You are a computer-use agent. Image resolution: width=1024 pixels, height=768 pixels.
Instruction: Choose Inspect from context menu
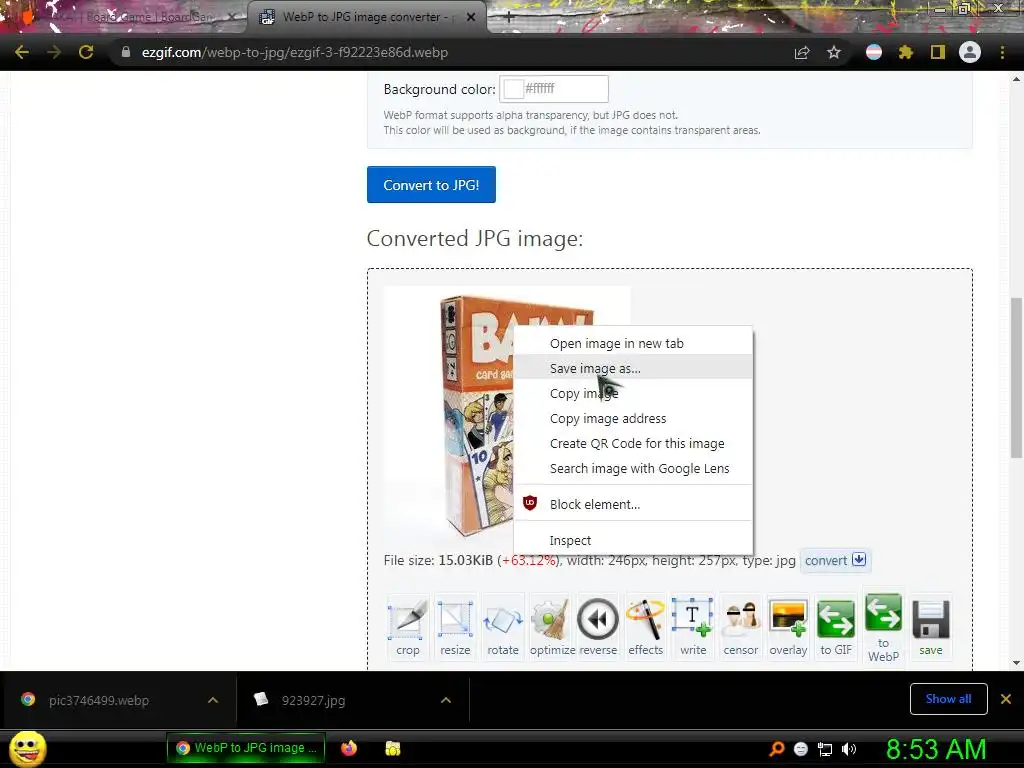[633, 540]
